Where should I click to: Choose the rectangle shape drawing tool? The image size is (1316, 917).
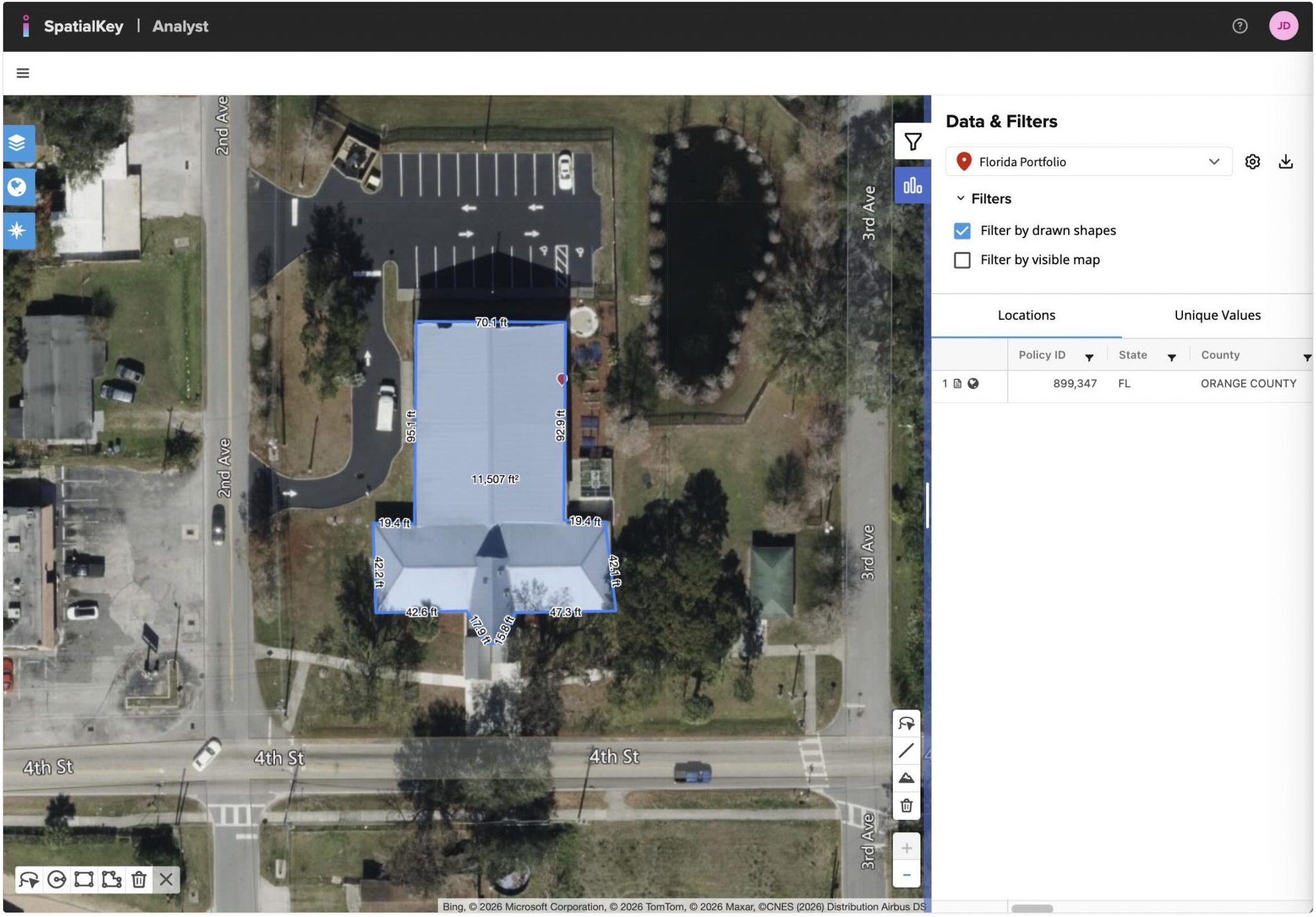coord(84,879)
